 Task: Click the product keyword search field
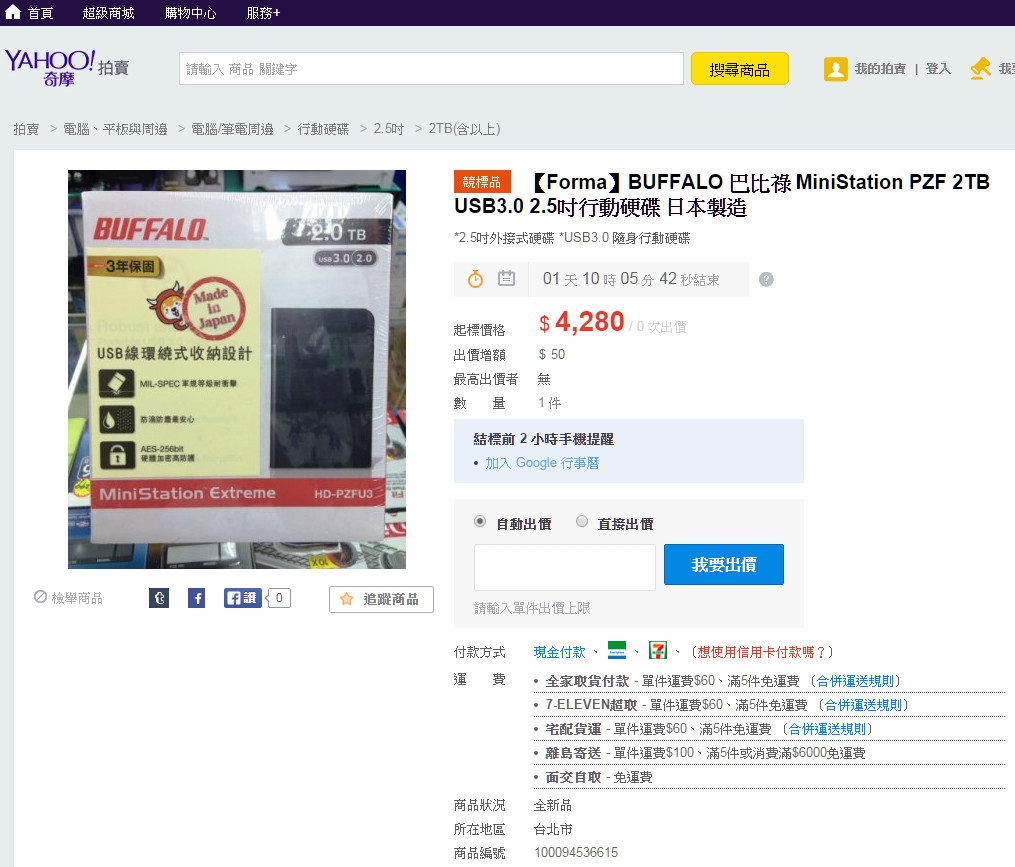431,69
